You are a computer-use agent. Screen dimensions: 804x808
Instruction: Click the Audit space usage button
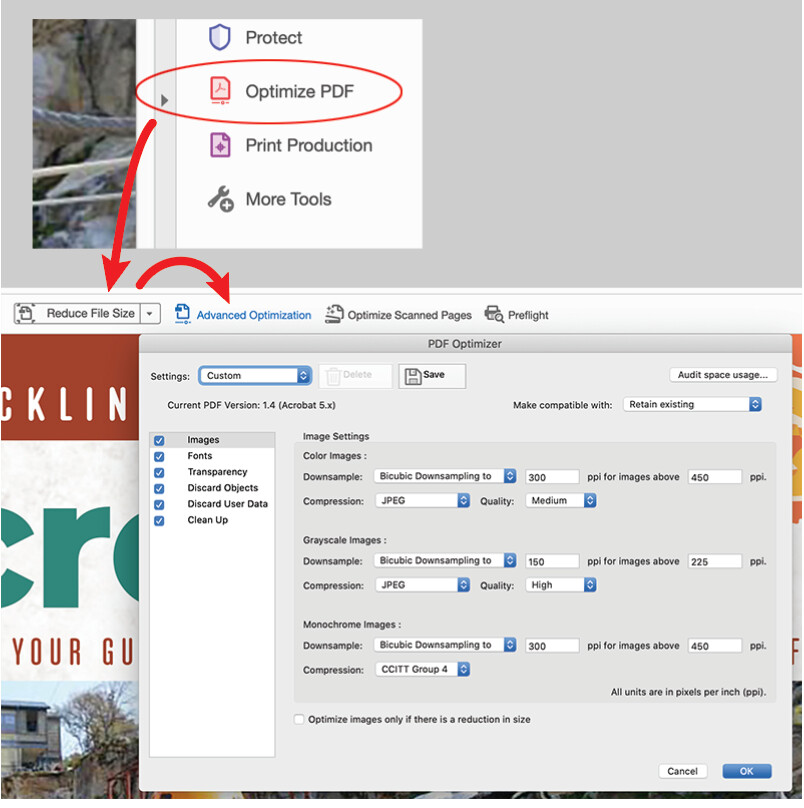click(722, 375)
